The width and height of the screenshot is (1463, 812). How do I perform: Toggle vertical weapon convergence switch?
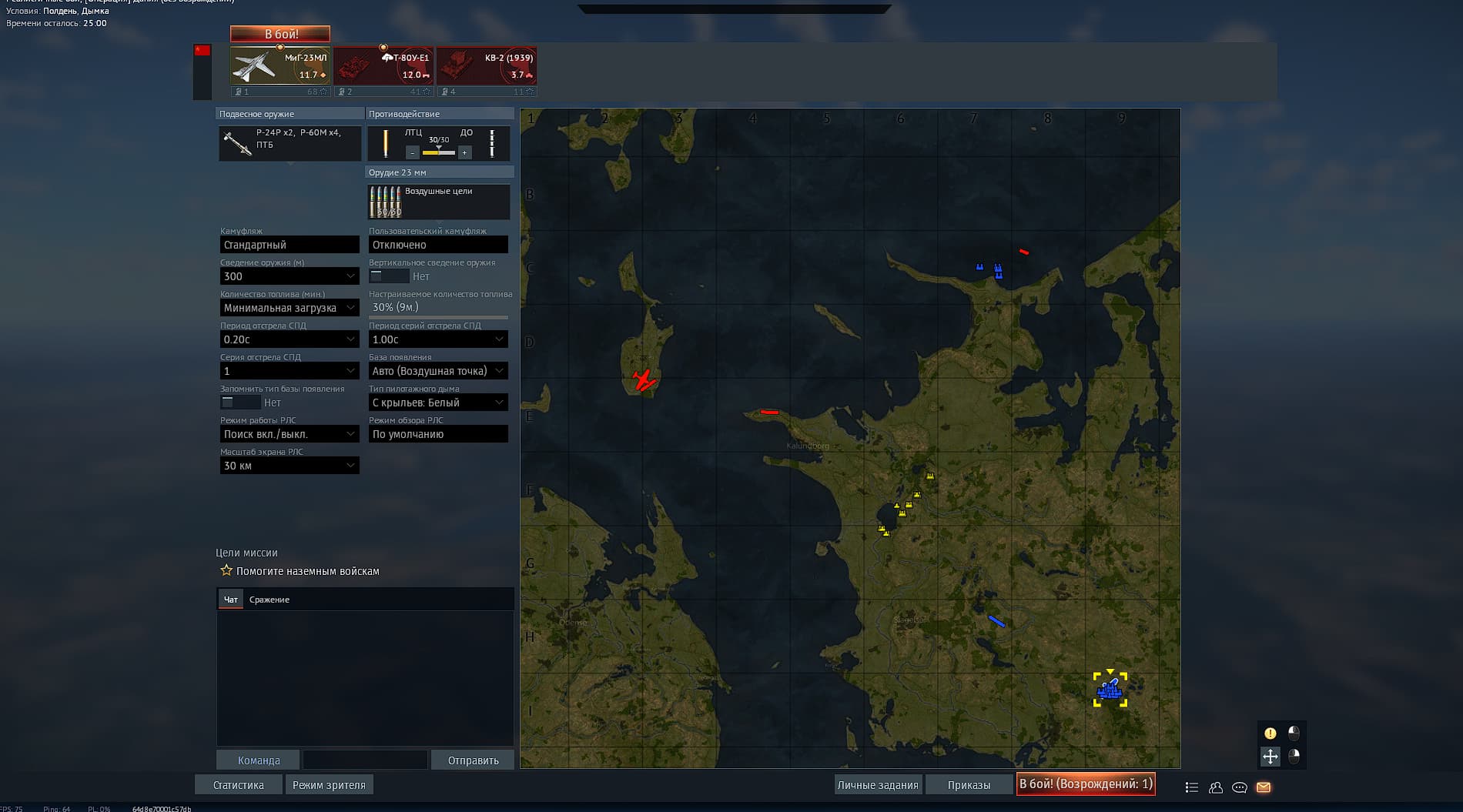388,276
